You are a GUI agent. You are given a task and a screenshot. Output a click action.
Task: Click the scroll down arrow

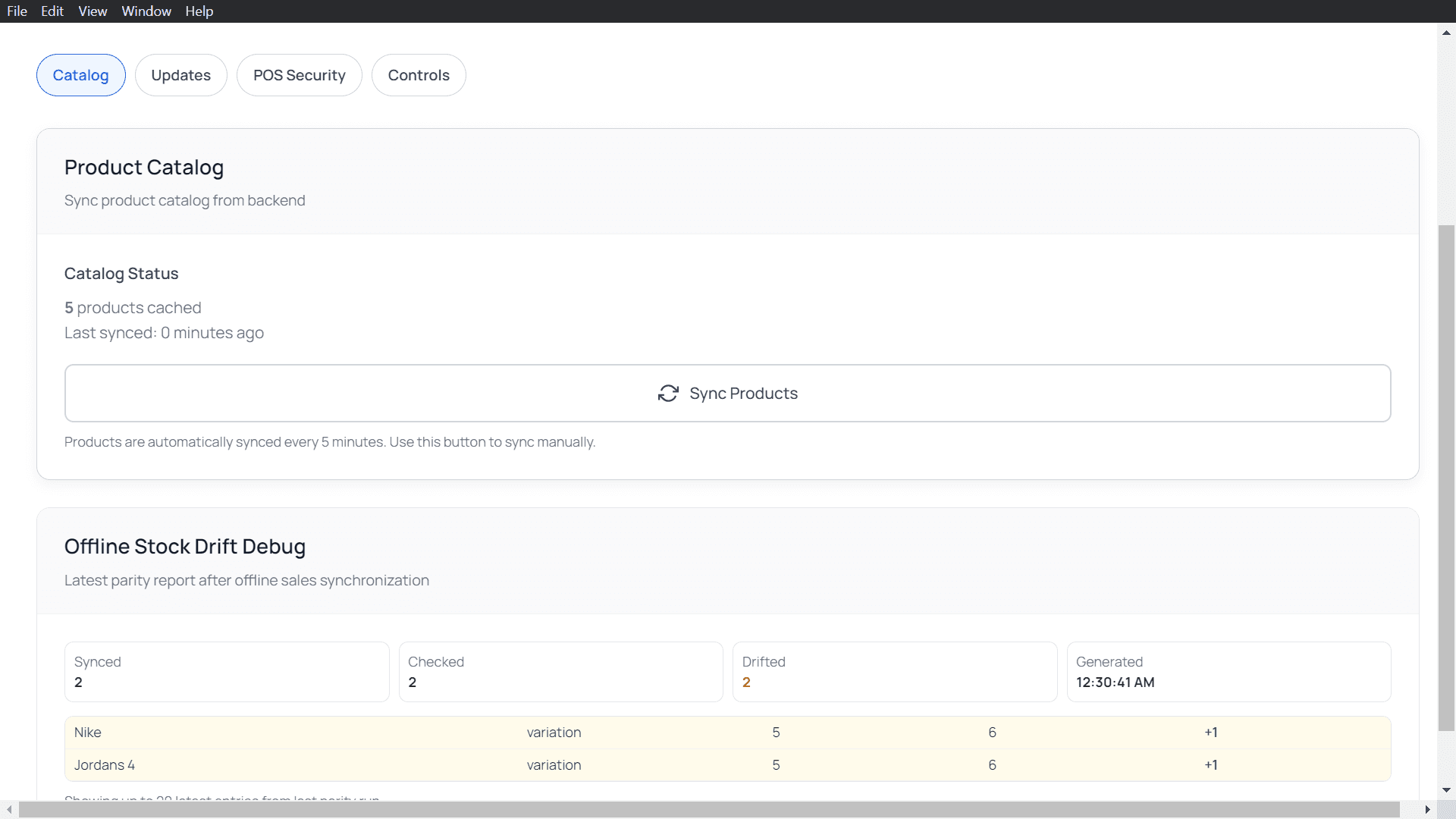coord(1447,790)
